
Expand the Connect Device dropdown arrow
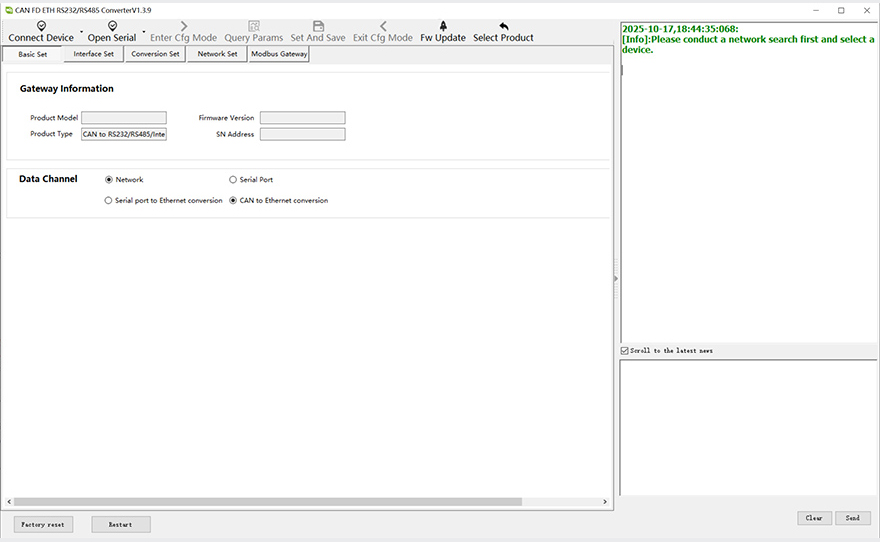point(82,32)
